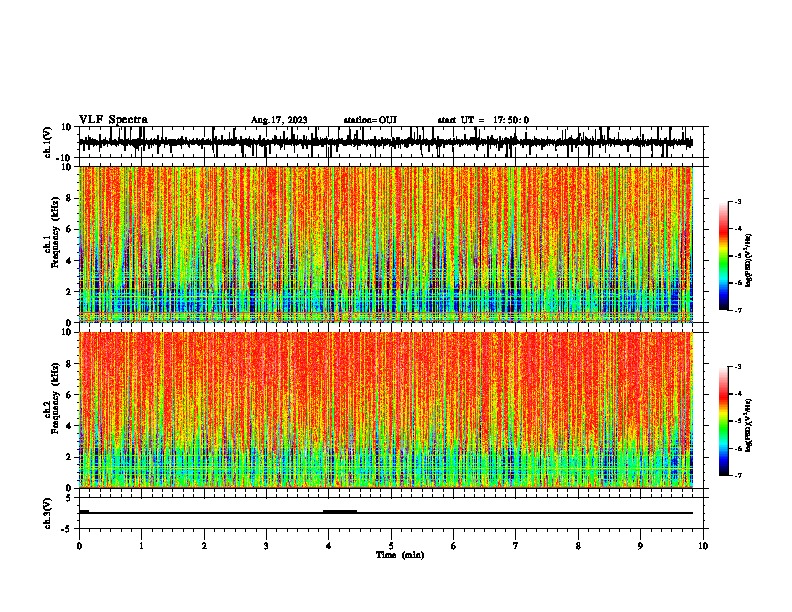The image size is (792, 612).
Task: Click the ch.2 color scale bar
Action: pyautogui.click(x=723, y=421)
